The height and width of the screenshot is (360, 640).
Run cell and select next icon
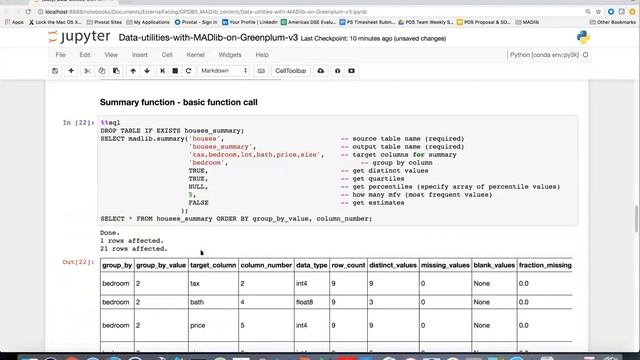tap(162, 71)
